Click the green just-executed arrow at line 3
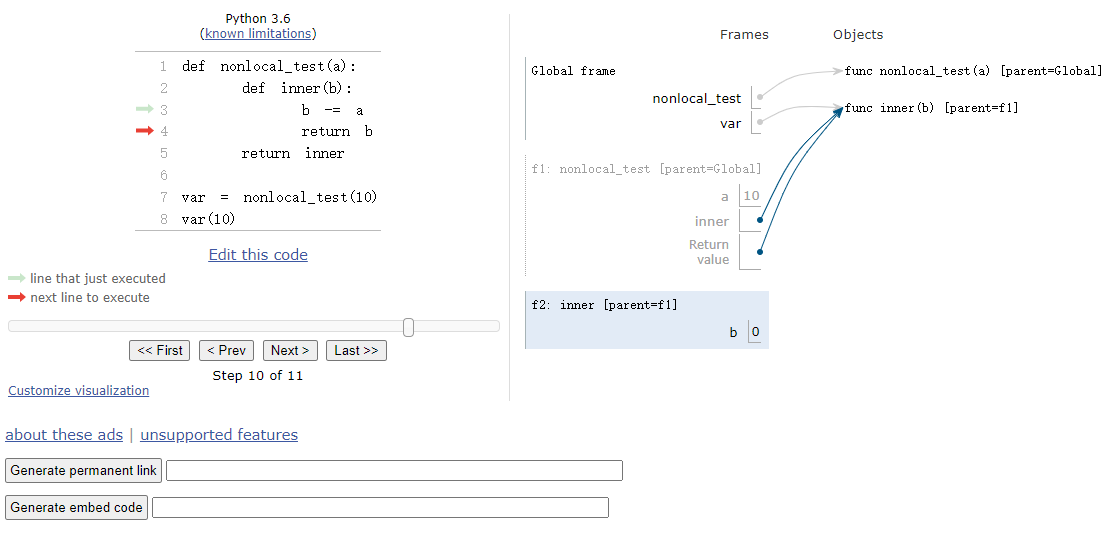The image size is (1113, 533). 145,109
